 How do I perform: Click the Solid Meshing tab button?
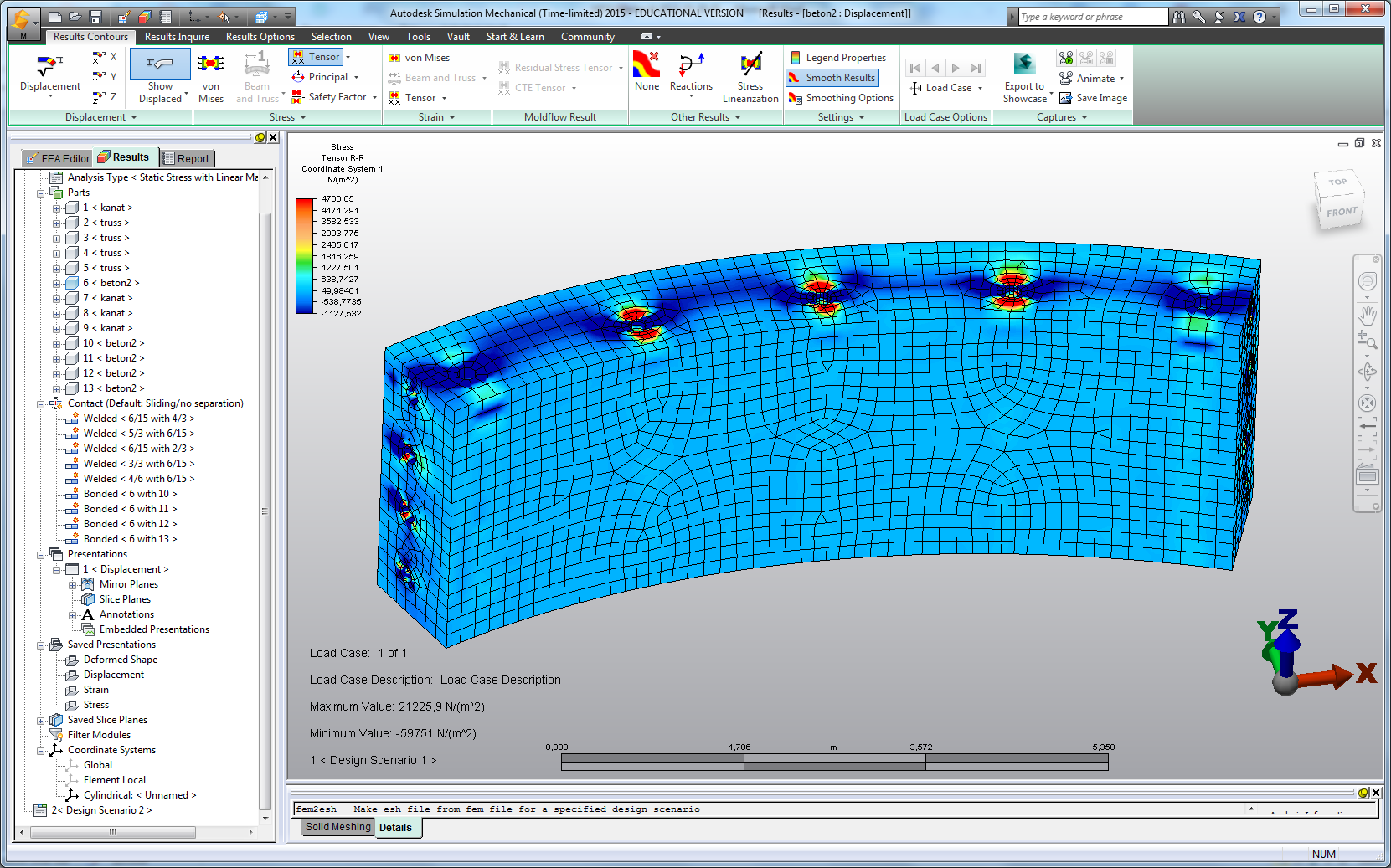coord(337,827)
